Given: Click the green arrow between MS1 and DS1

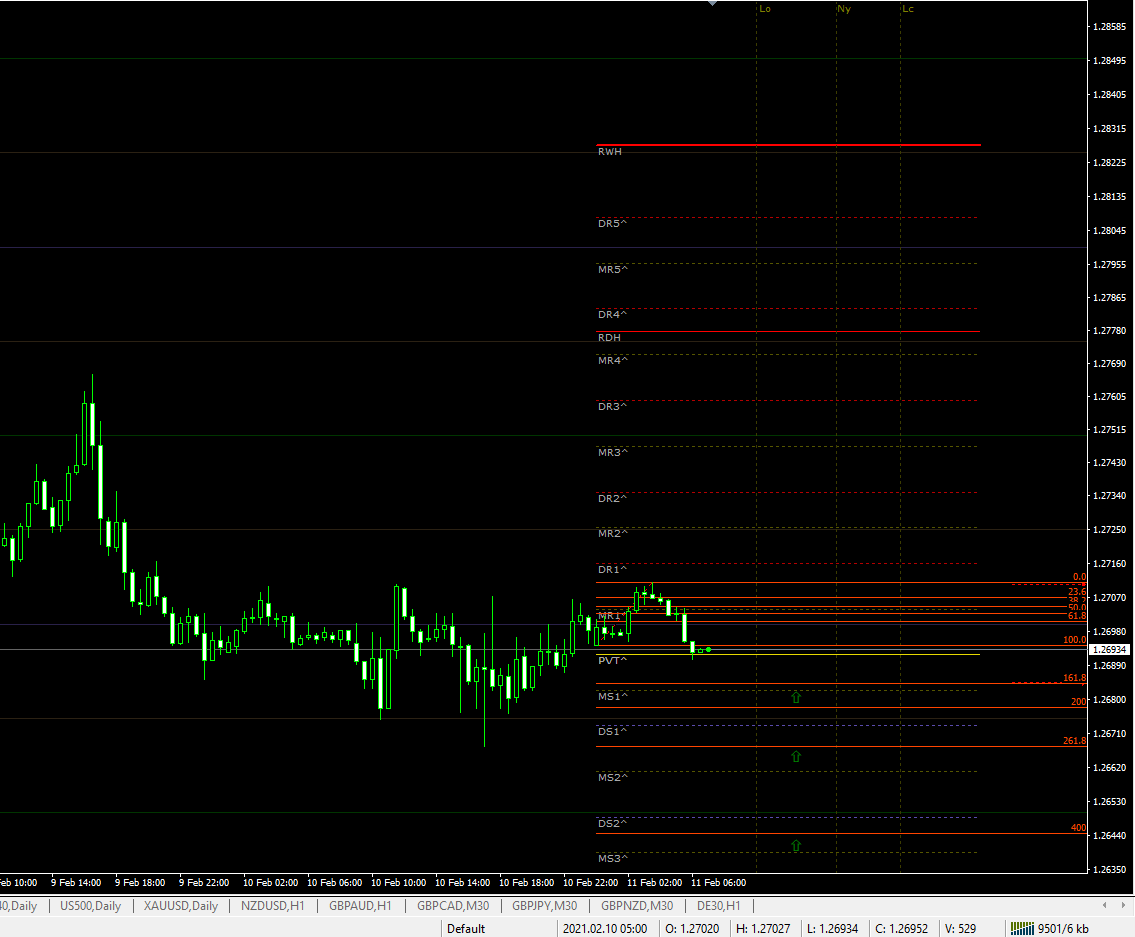Looking at the screenshot, I should tap(796, 757).
